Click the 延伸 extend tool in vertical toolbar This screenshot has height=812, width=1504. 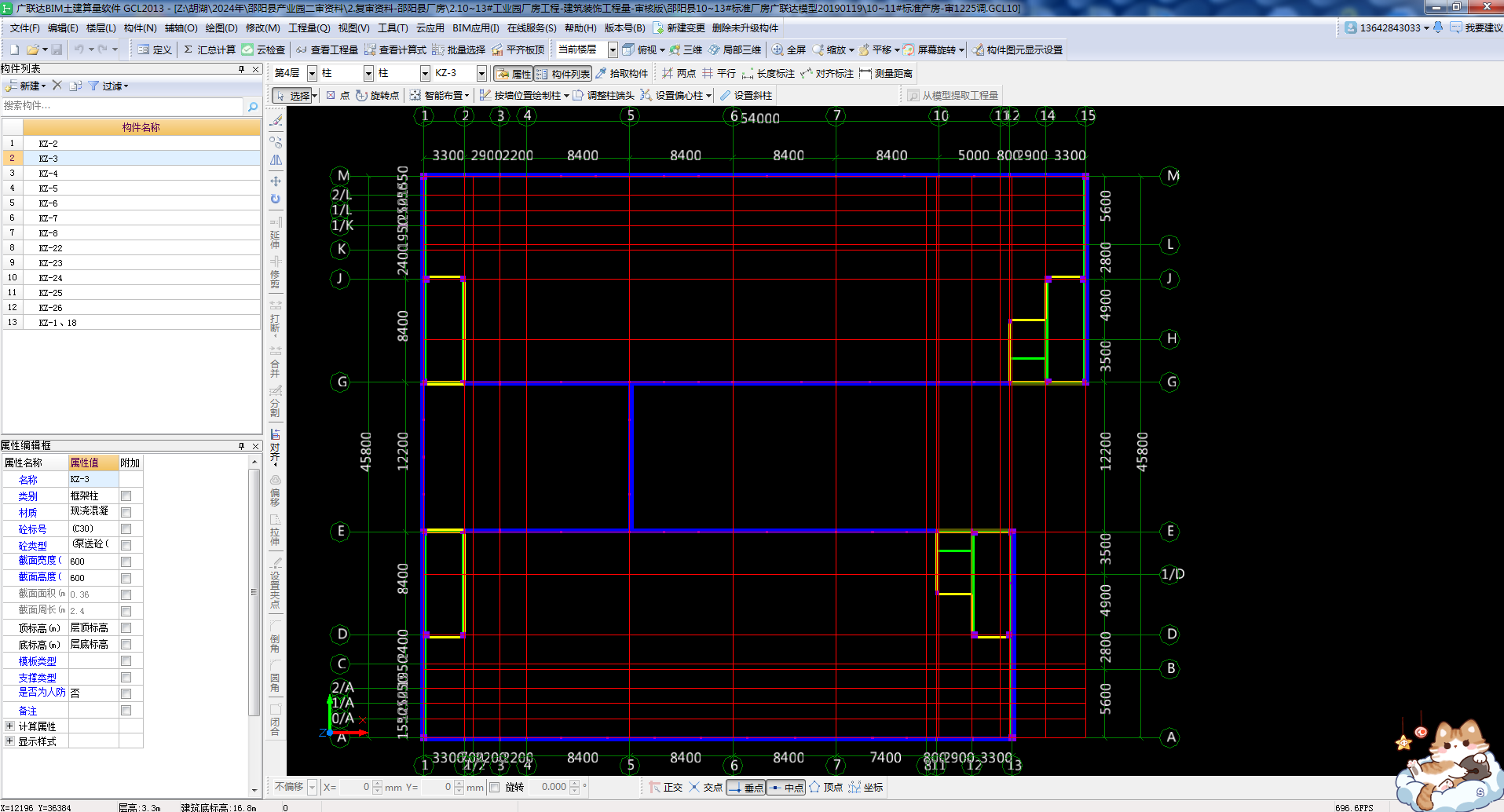[x=276, y=232]
